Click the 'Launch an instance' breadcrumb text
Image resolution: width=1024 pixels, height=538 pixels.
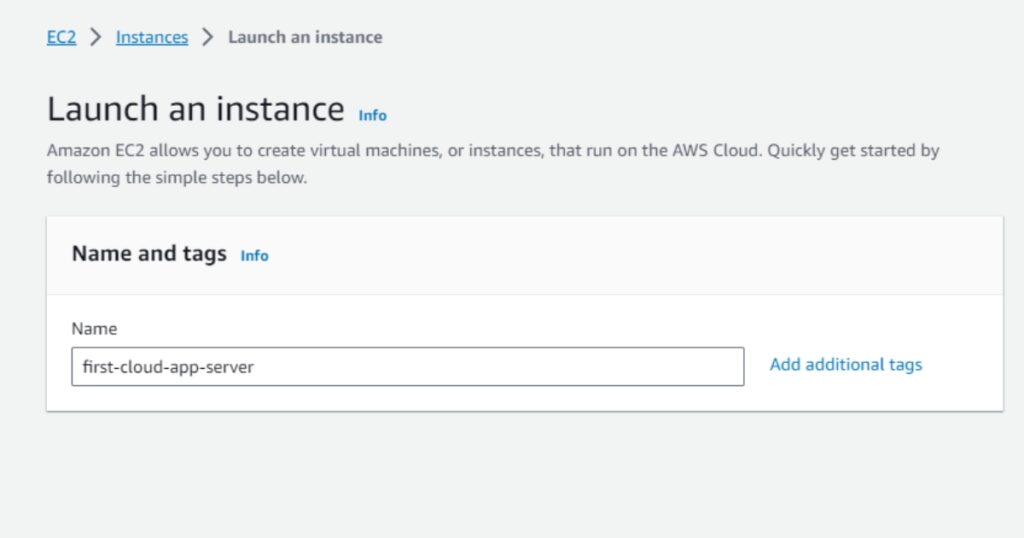coord(305,37)
